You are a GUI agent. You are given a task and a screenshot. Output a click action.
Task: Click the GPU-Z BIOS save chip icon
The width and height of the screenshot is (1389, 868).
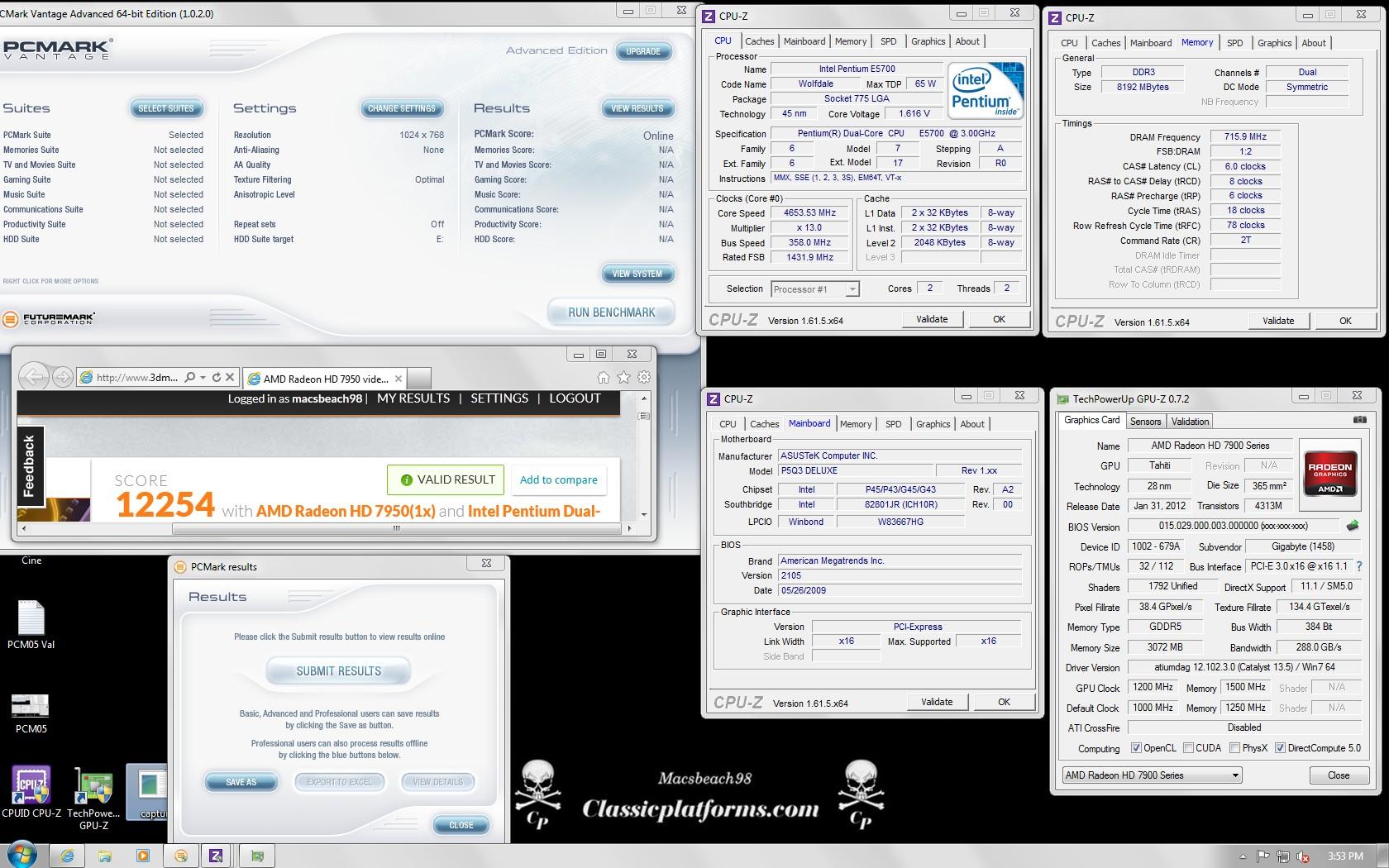1353,526
